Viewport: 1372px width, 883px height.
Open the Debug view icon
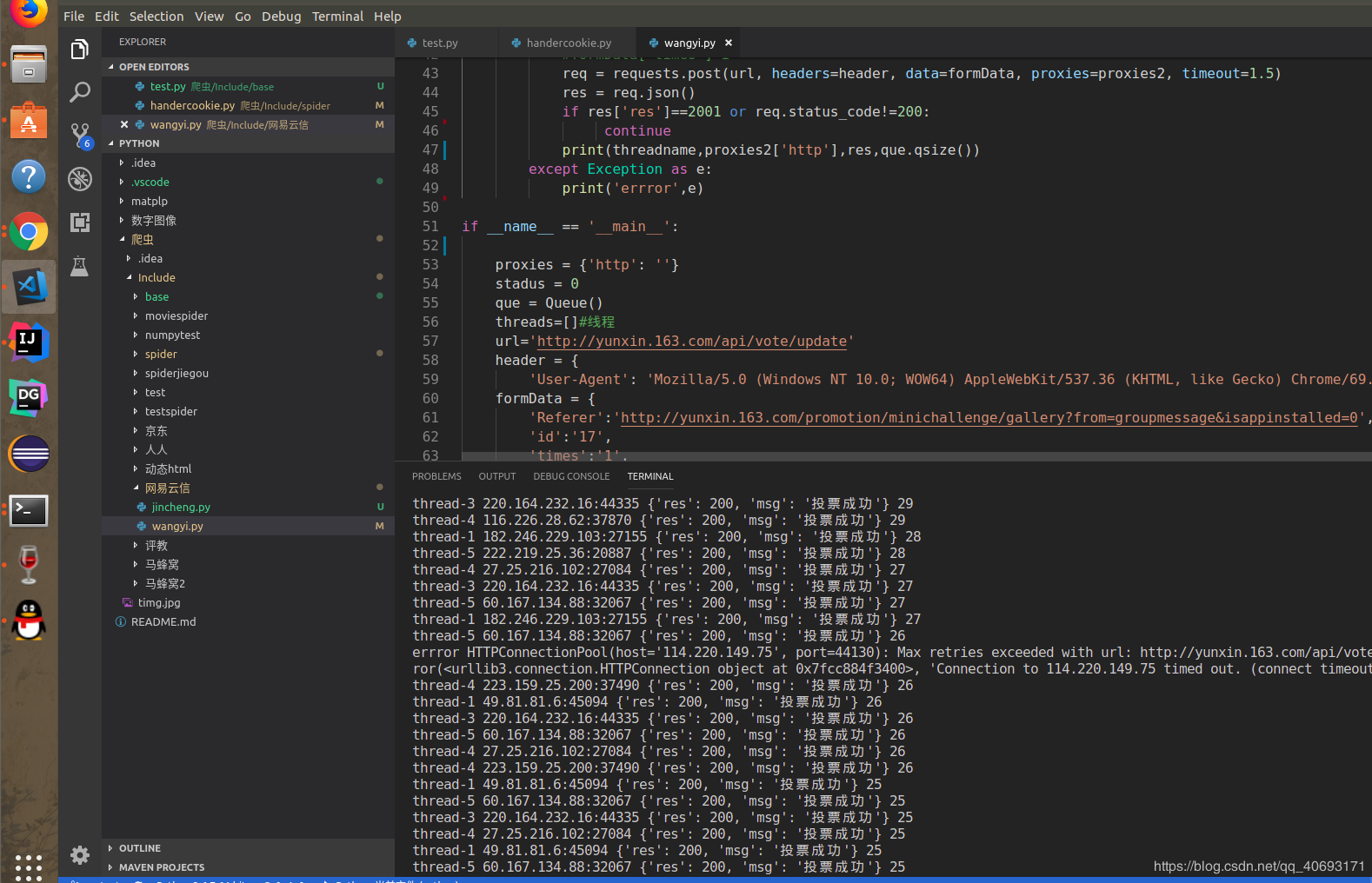click(80, 178)
